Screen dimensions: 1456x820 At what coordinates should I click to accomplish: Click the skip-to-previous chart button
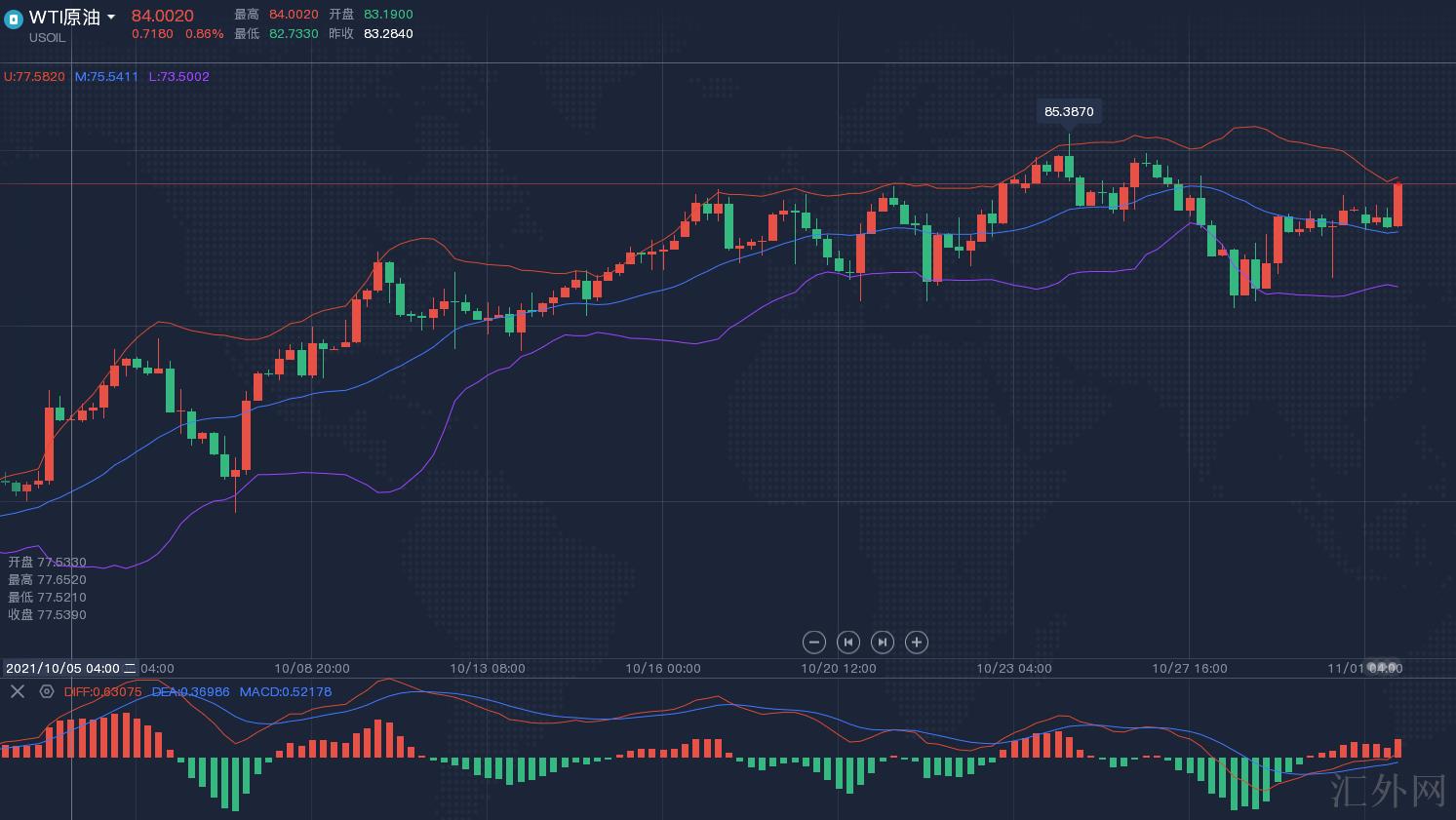tap(847, 642)
